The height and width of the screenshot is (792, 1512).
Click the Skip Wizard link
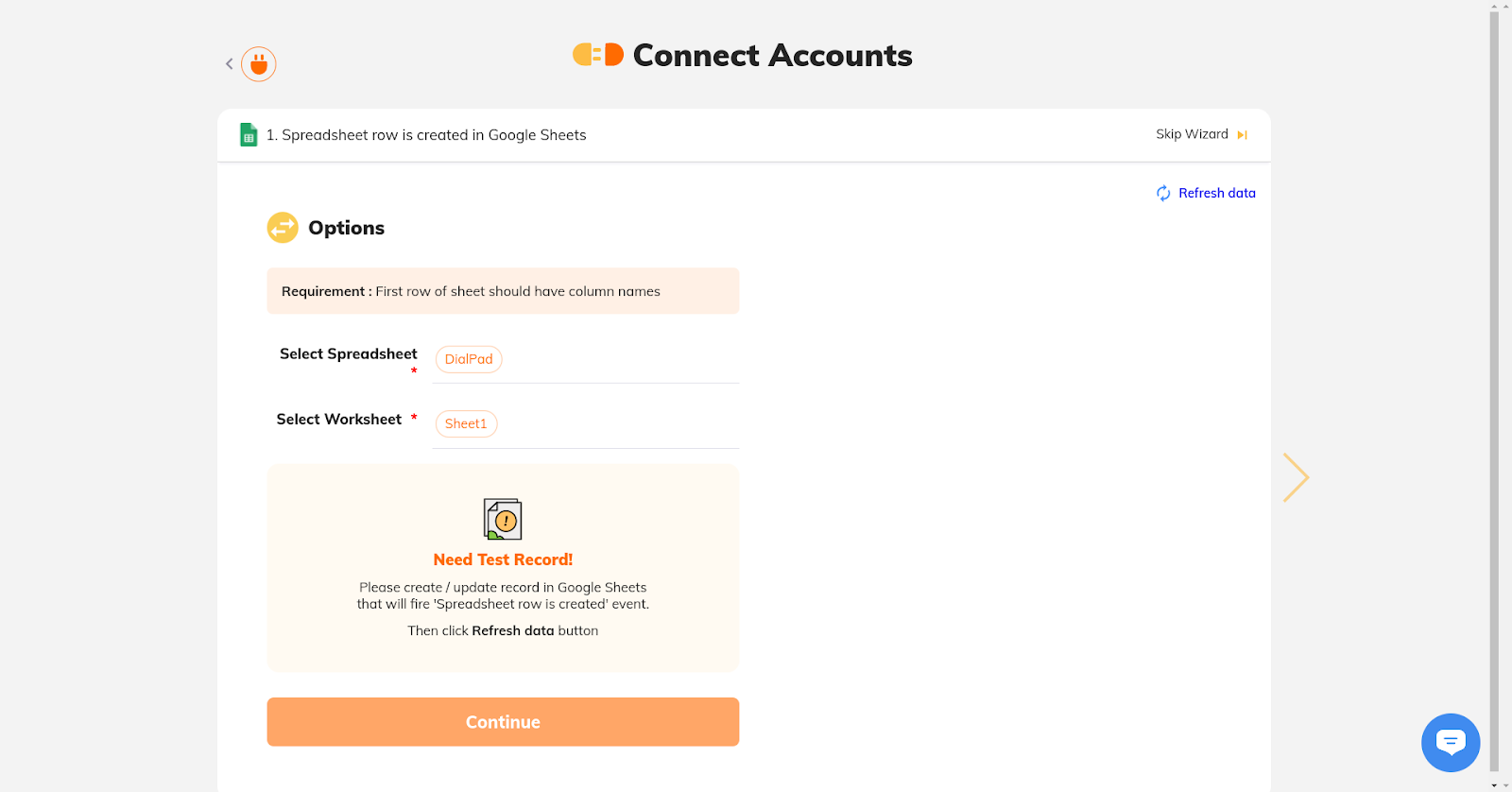[1192, 134]
